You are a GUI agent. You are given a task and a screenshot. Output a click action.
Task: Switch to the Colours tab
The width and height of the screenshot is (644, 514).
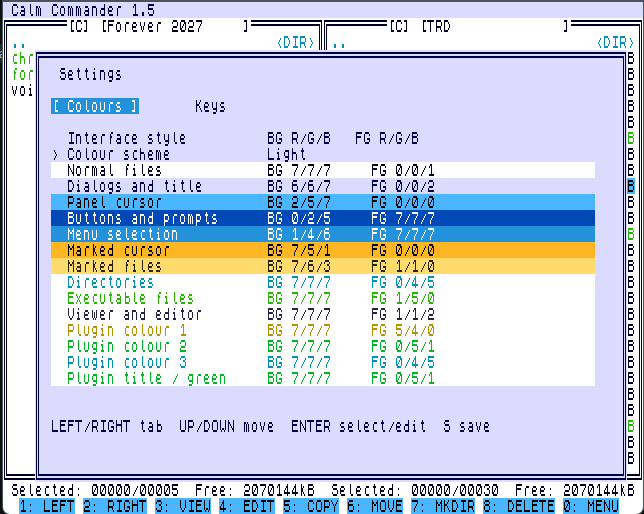pyautogui.click(x=95, y=106)
